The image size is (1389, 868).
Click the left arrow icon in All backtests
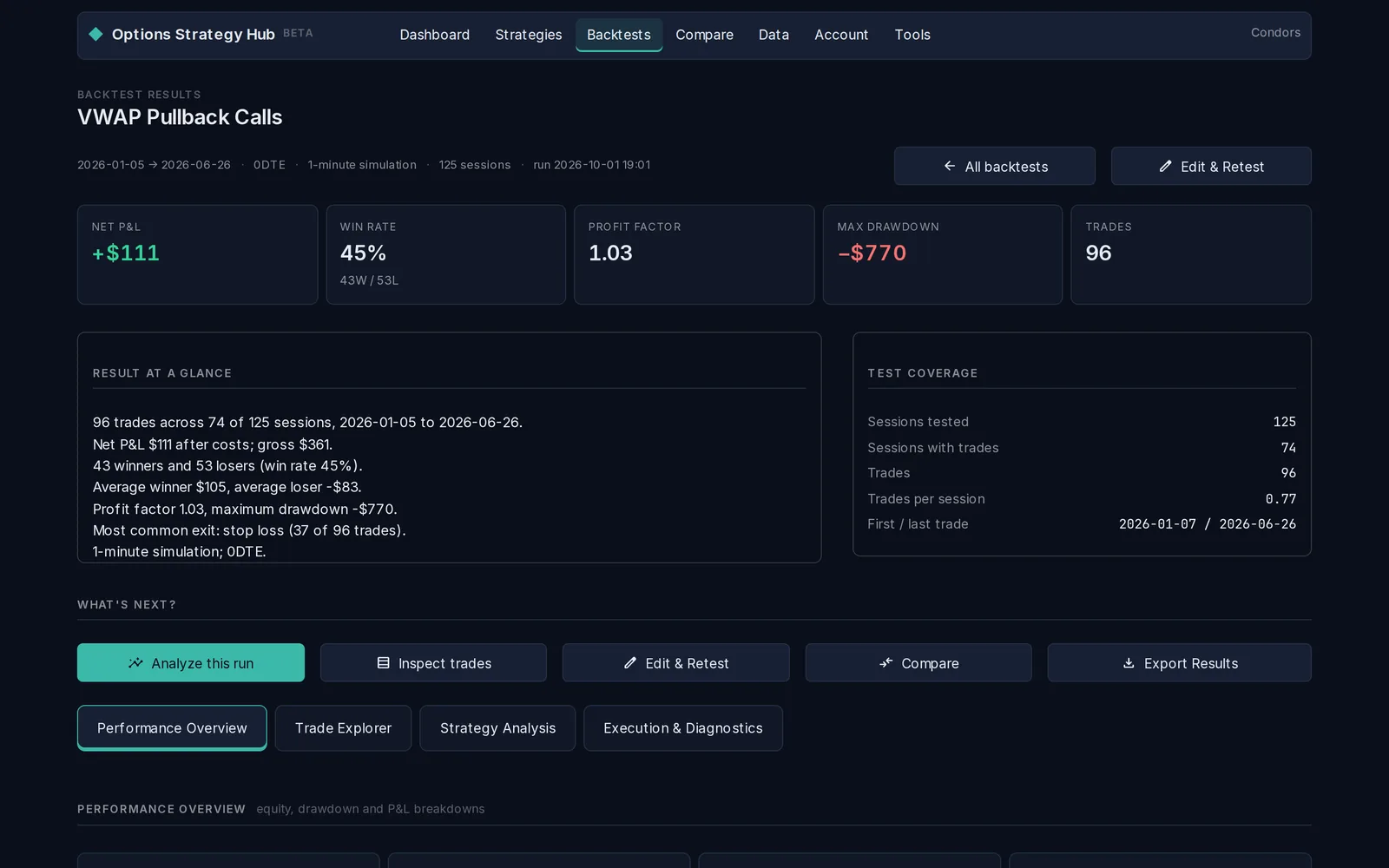(950, 166)
